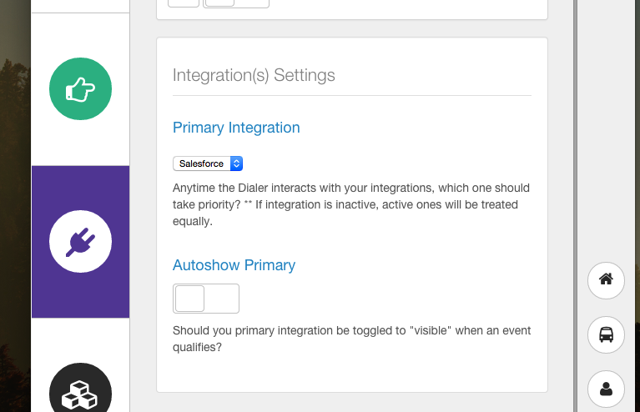Screen dimensions: 640x412
Task: Open the Primary Integration Salesforce dropdown
Action: pos(208,163)
